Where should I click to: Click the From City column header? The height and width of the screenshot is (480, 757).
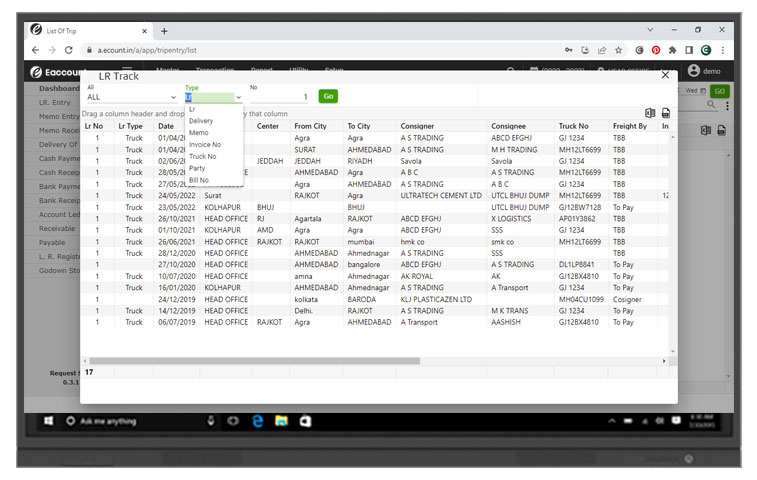[x=310, y=126]
